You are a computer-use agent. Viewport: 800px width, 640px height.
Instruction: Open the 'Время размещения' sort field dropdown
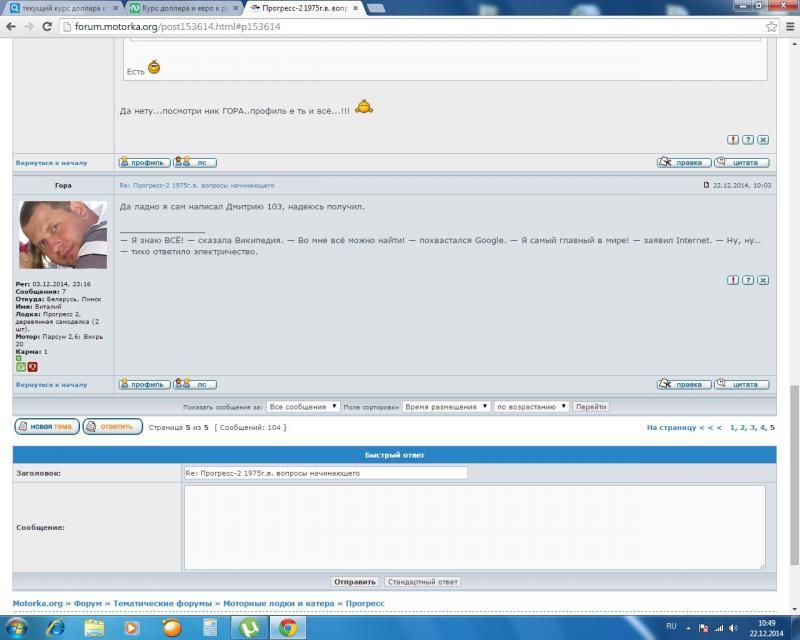(446, 407)
